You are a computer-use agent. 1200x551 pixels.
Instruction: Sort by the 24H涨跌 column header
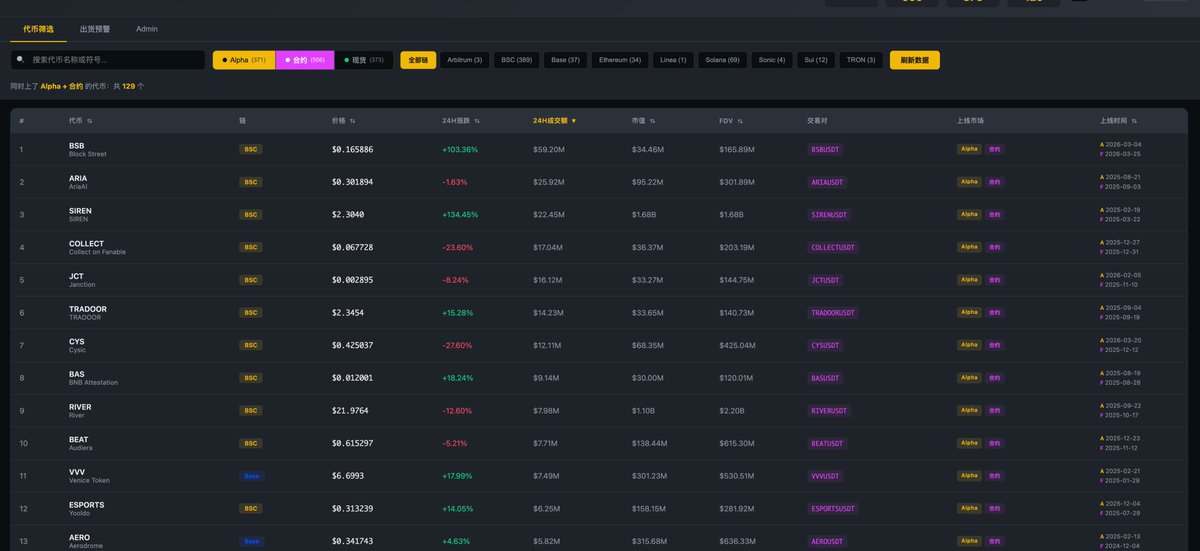[461, 120]
